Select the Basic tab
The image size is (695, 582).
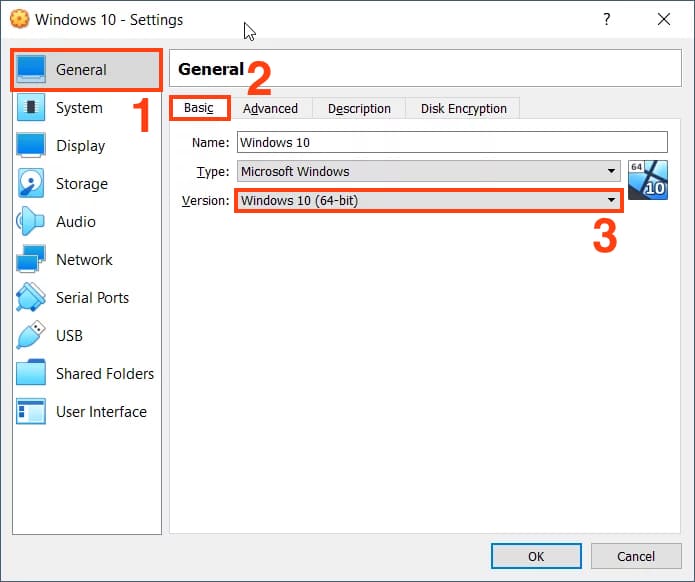[199, 108]
